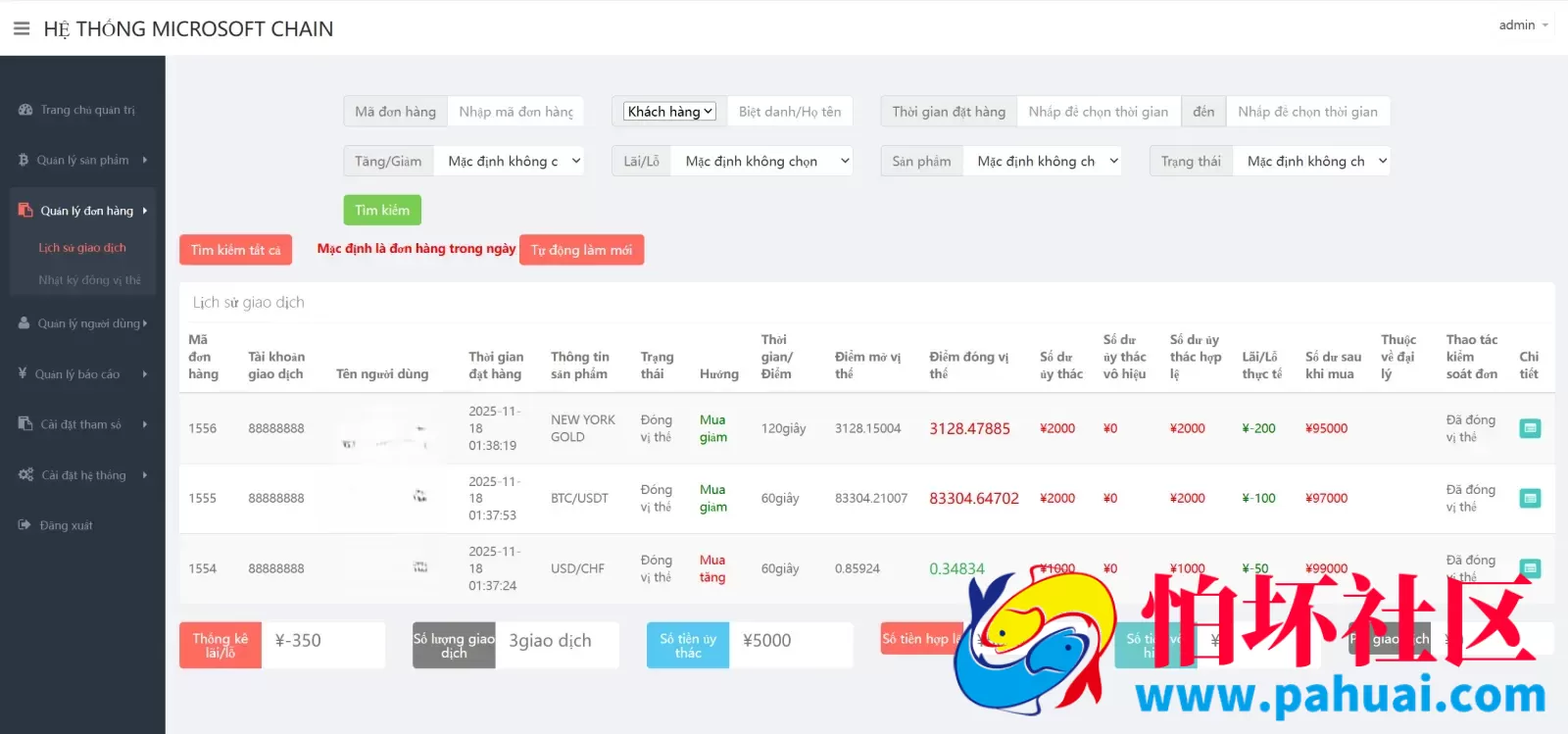Click closing point 83304.64702 value
The width and height of the screenshot is (1568, 734).
pos(974,498)
